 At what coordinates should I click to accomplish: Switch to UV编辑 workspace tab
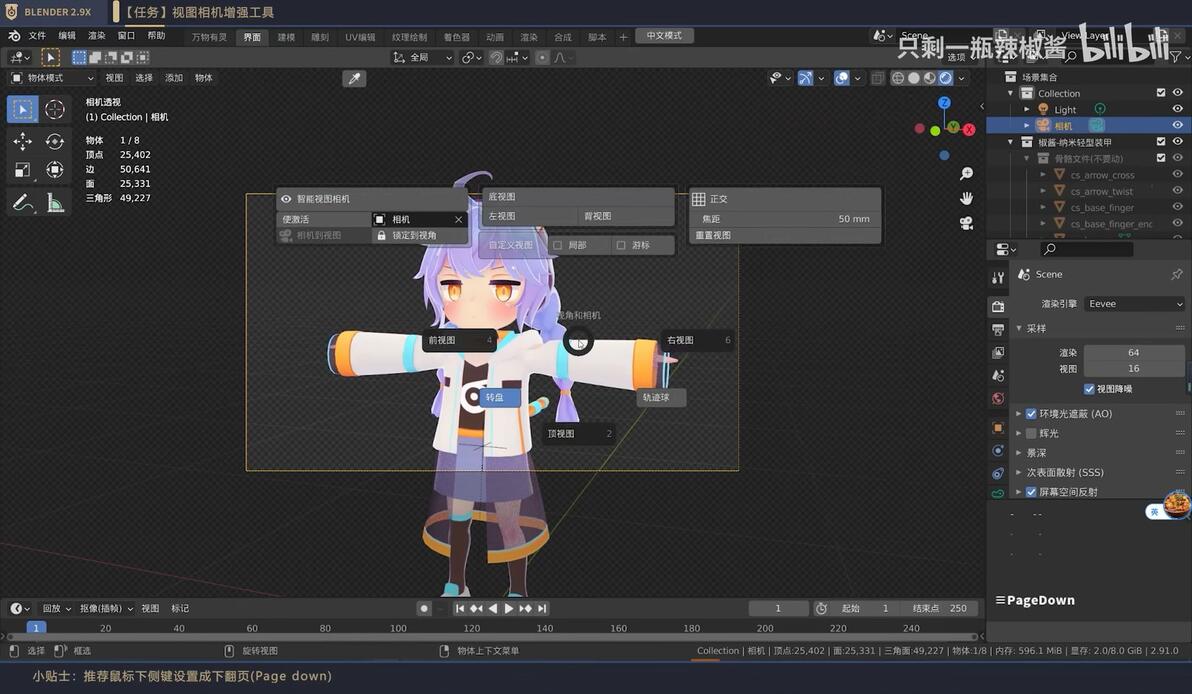click(x=360, y=37)
